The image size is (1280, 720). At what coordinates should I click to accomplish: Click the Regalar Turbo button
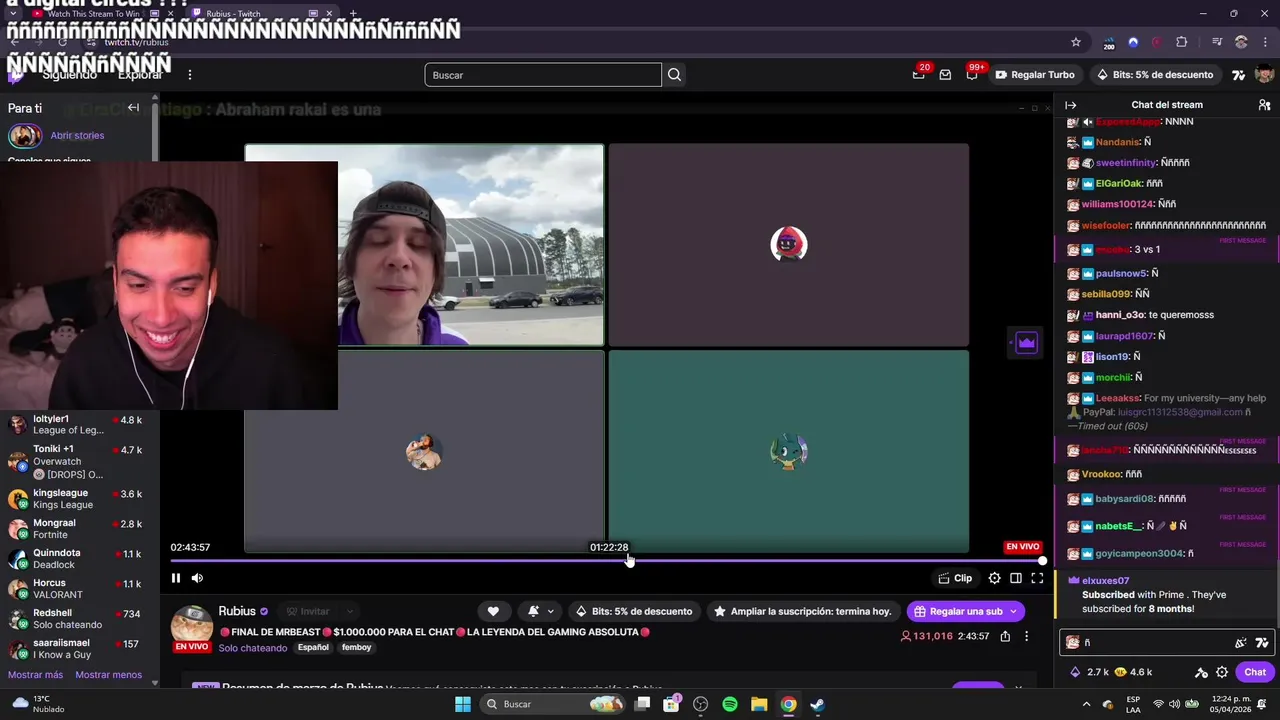click(1034, 75)
